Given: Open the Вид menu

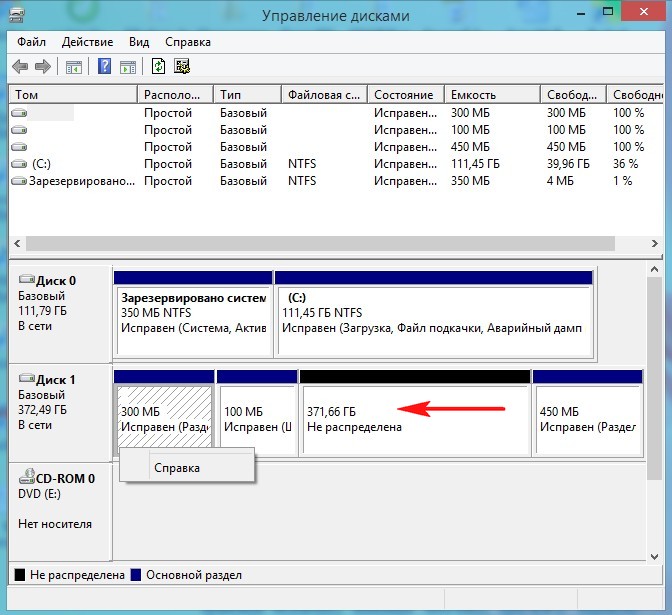Looking at the screenshot, I should [x=139, y=42].
